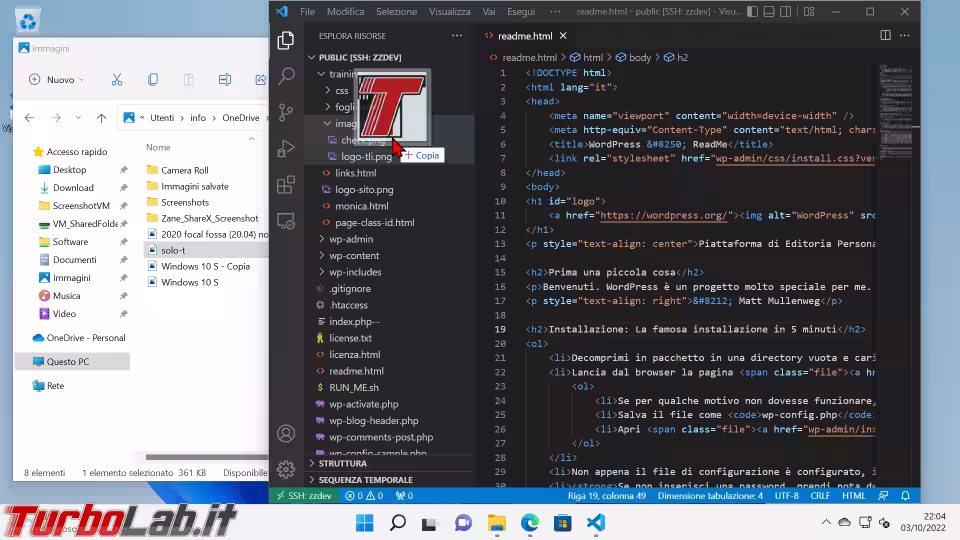Open the Remote Explorer view
This screenshot has width=960, height=540.
coord(286,220)
